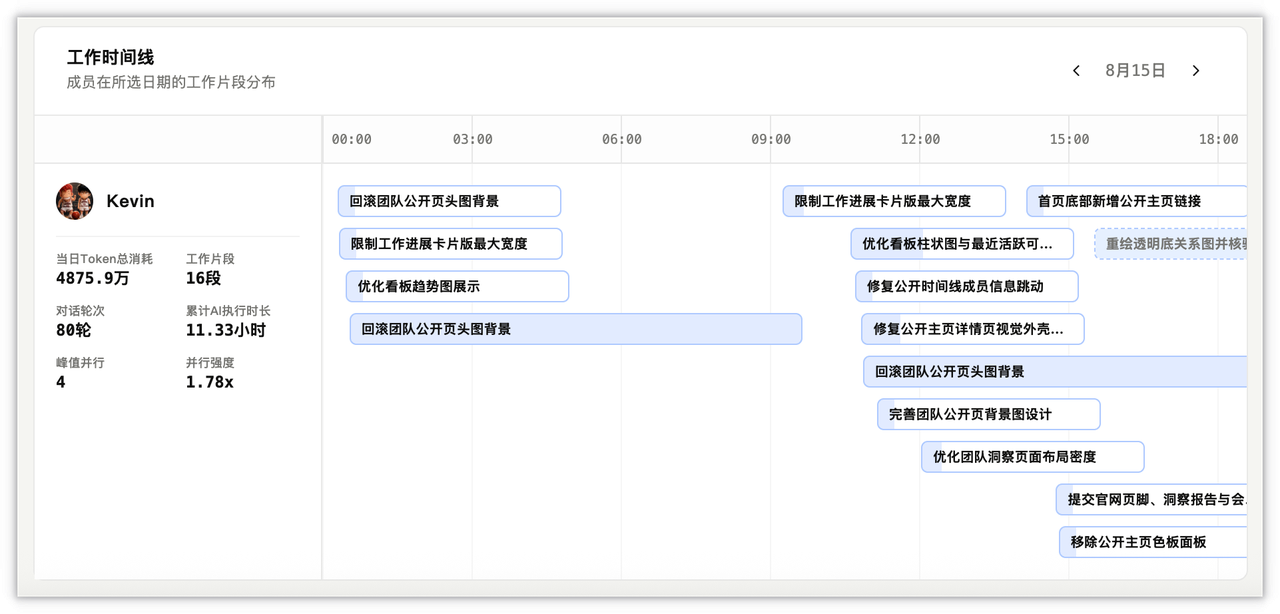1280x614 pixels.
Task: Open the 移除公开主页色板面板 segment
Action: (1153, 542)
